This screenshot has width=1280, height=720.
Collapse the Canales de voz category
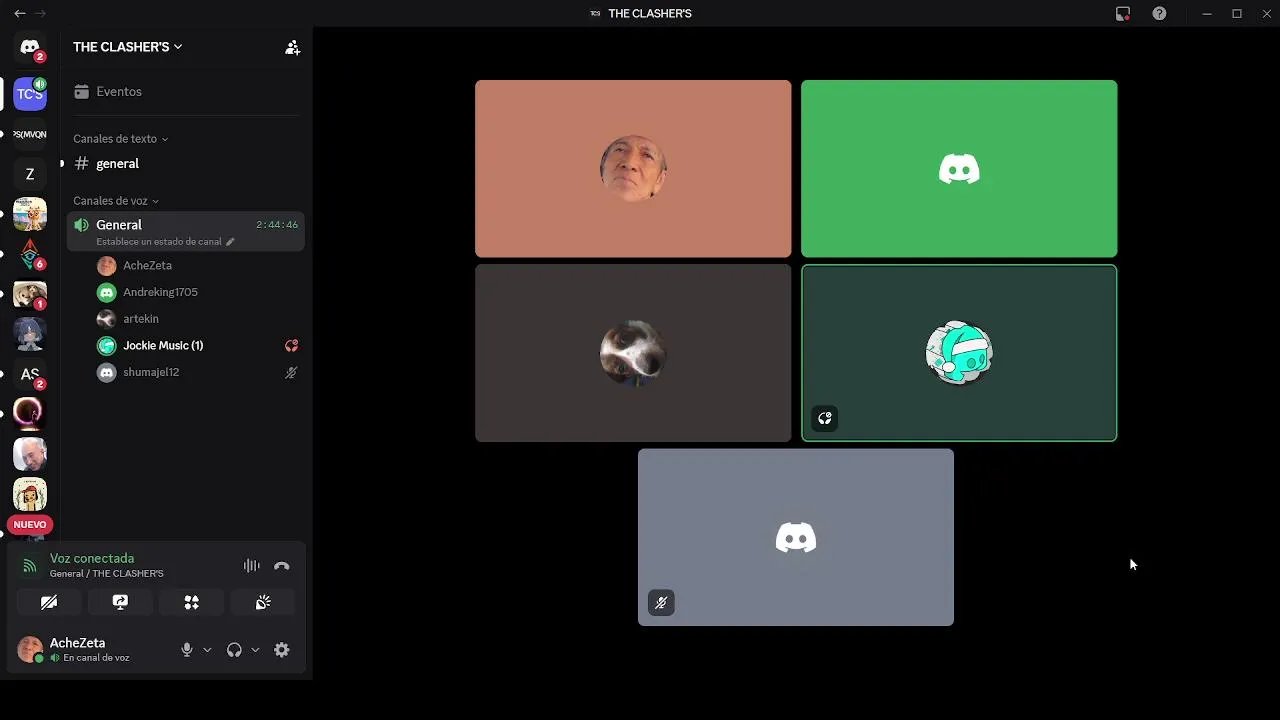coord(116,201)
